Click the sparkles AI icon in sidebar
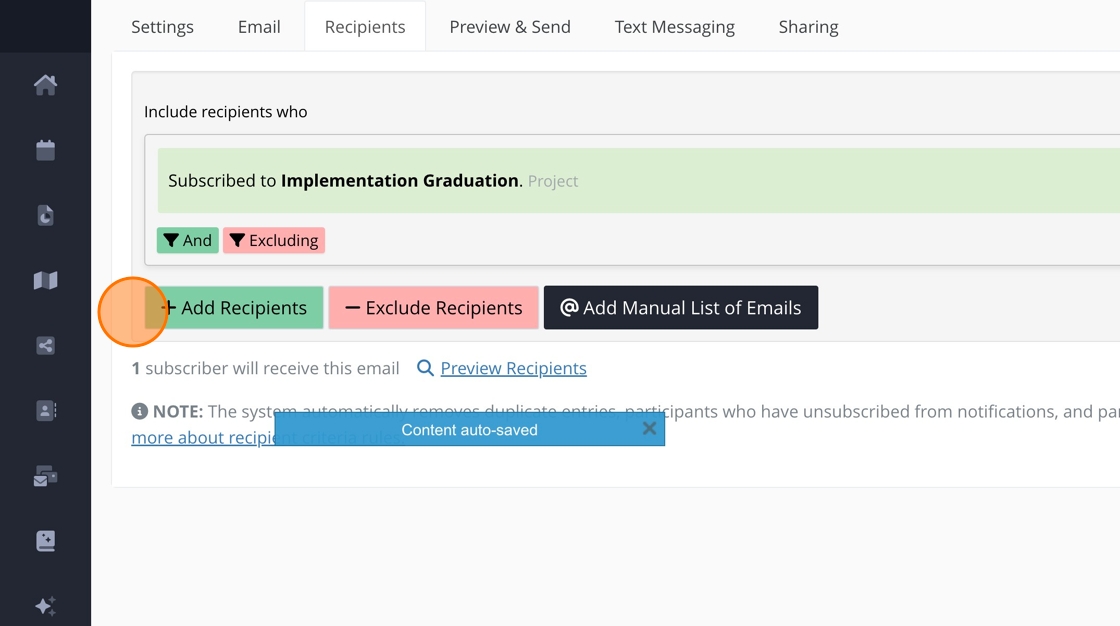Image resolution: width=1120 pixels, height=626 pixels. coord(45,606)
